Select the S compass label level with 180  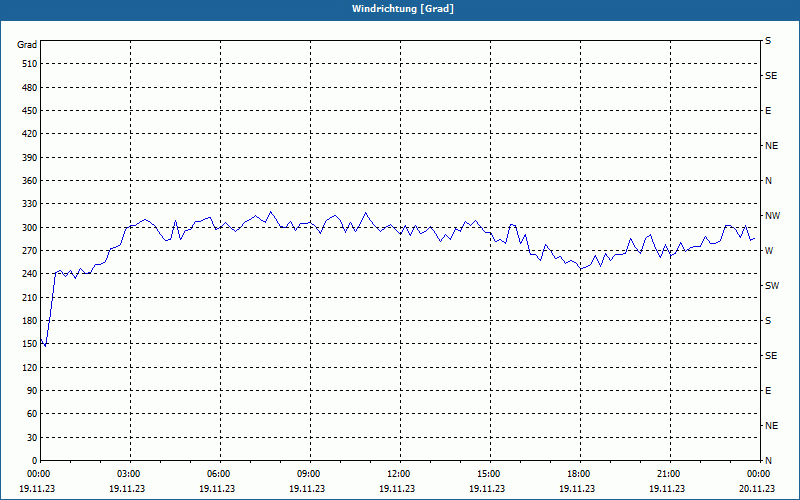pos(768,321)
